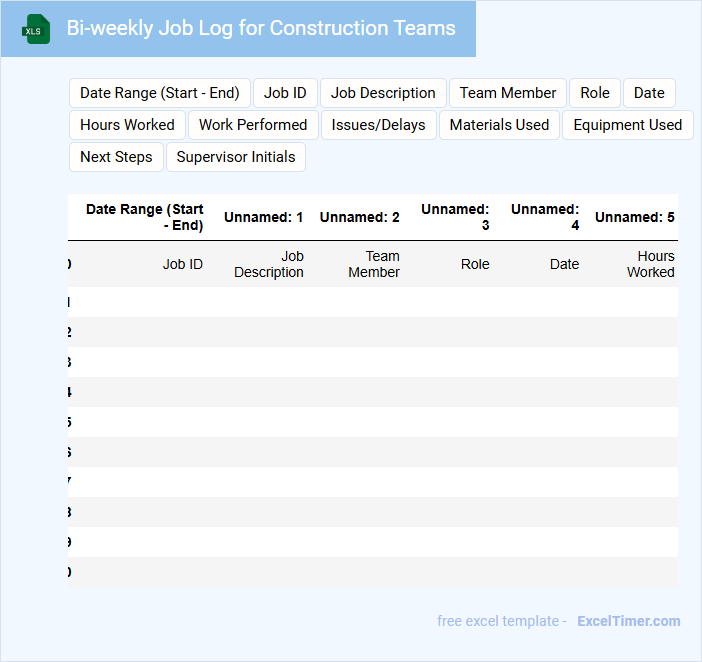This screenshot has height=662, width=702.
Task: Select the Date Range (Start - End) tag
Action: (159, 93)
